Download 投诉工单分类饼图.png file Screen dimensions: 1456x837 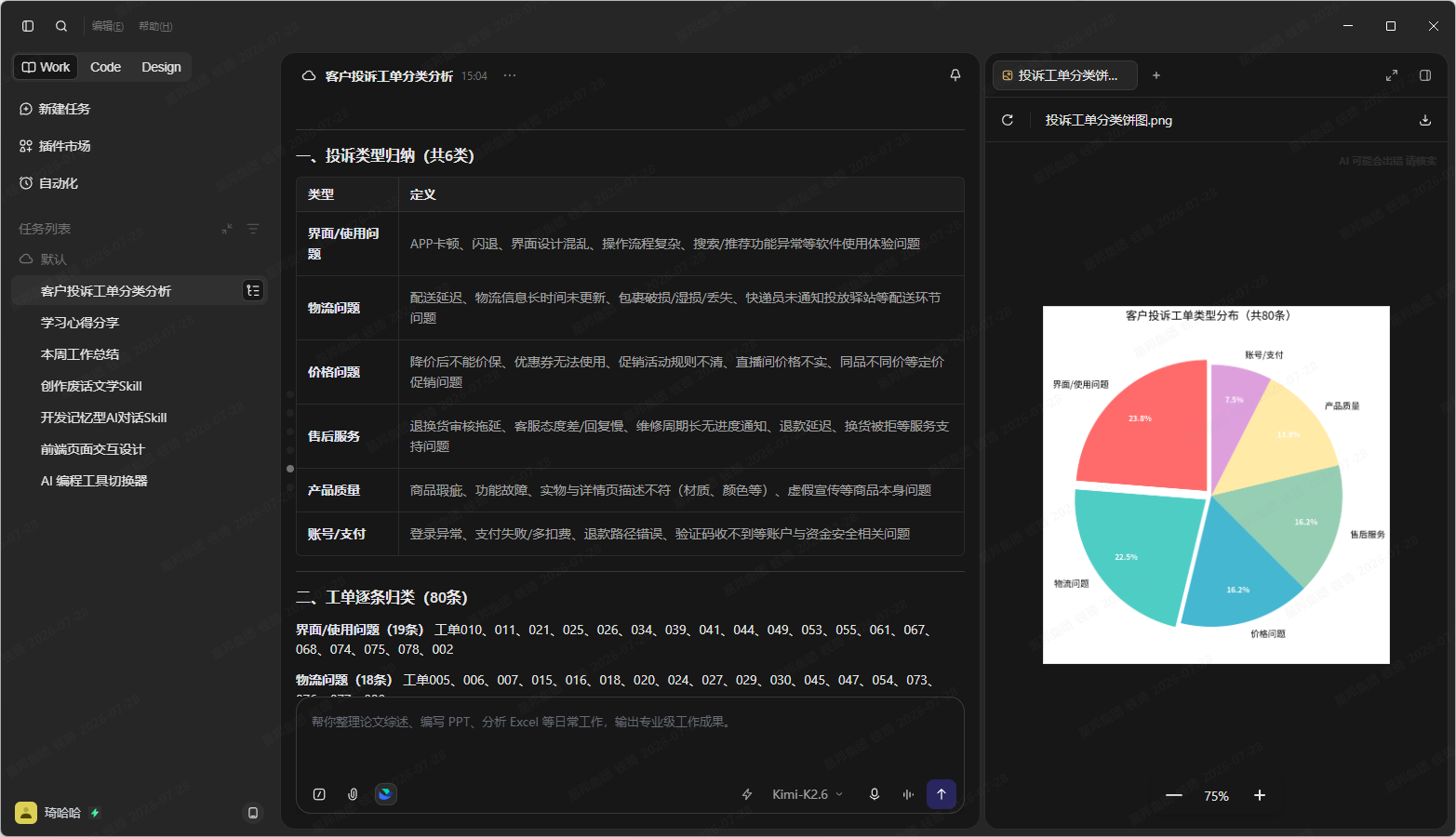tap(1424, 120)
